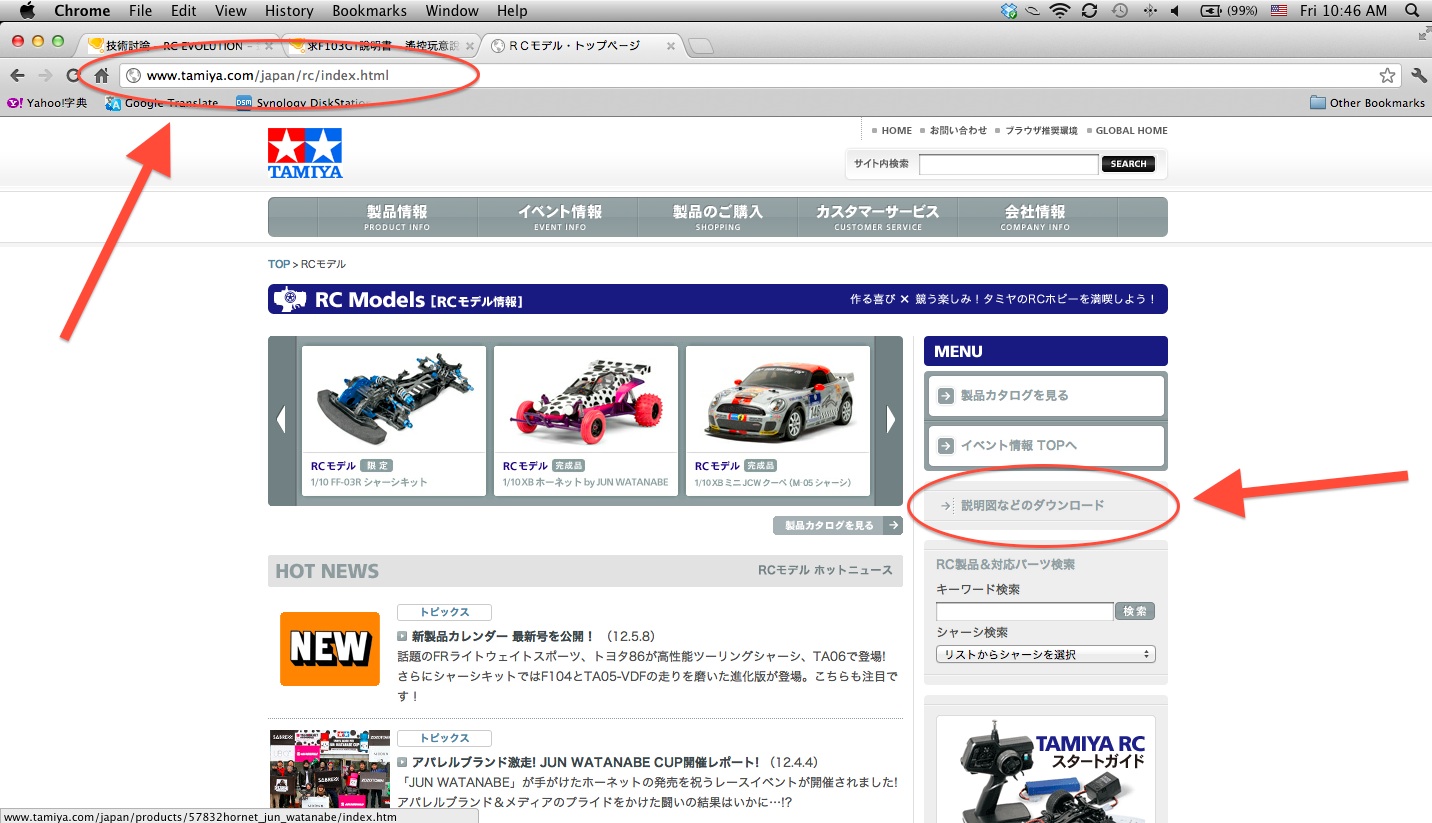The height and width of the screenshot is (823, 1432).
Task: Click the browser address bar URL
Action: [x=268, y=75]
